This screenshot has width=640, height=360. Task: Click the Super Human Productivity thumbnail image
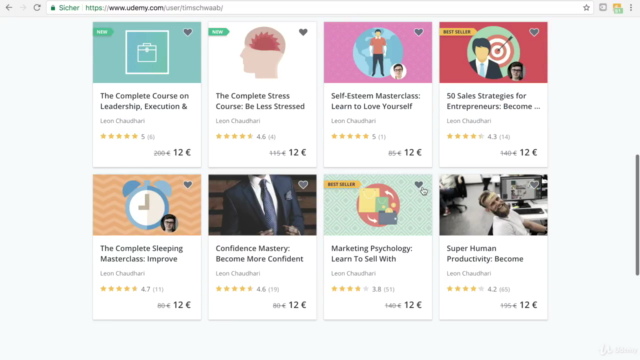493,205
